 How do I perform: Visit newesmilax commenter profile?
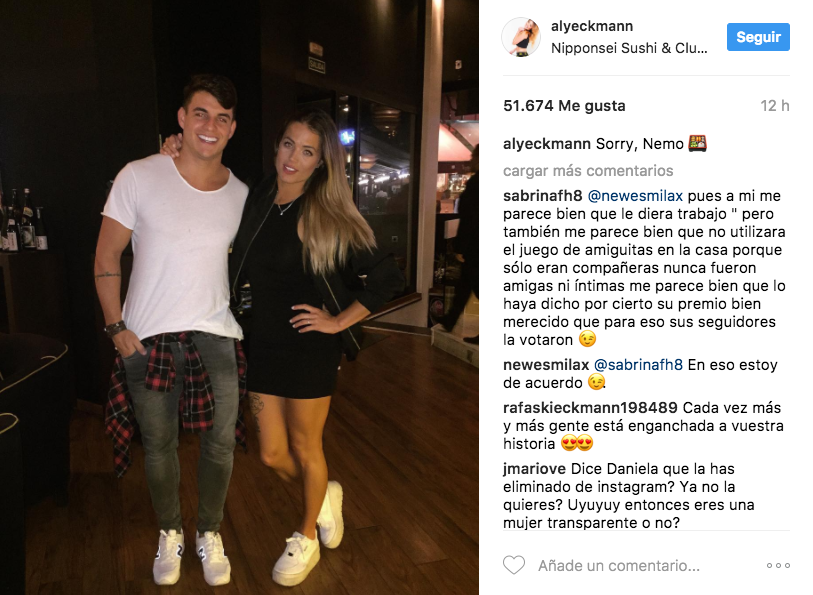(x=546, y=365)
